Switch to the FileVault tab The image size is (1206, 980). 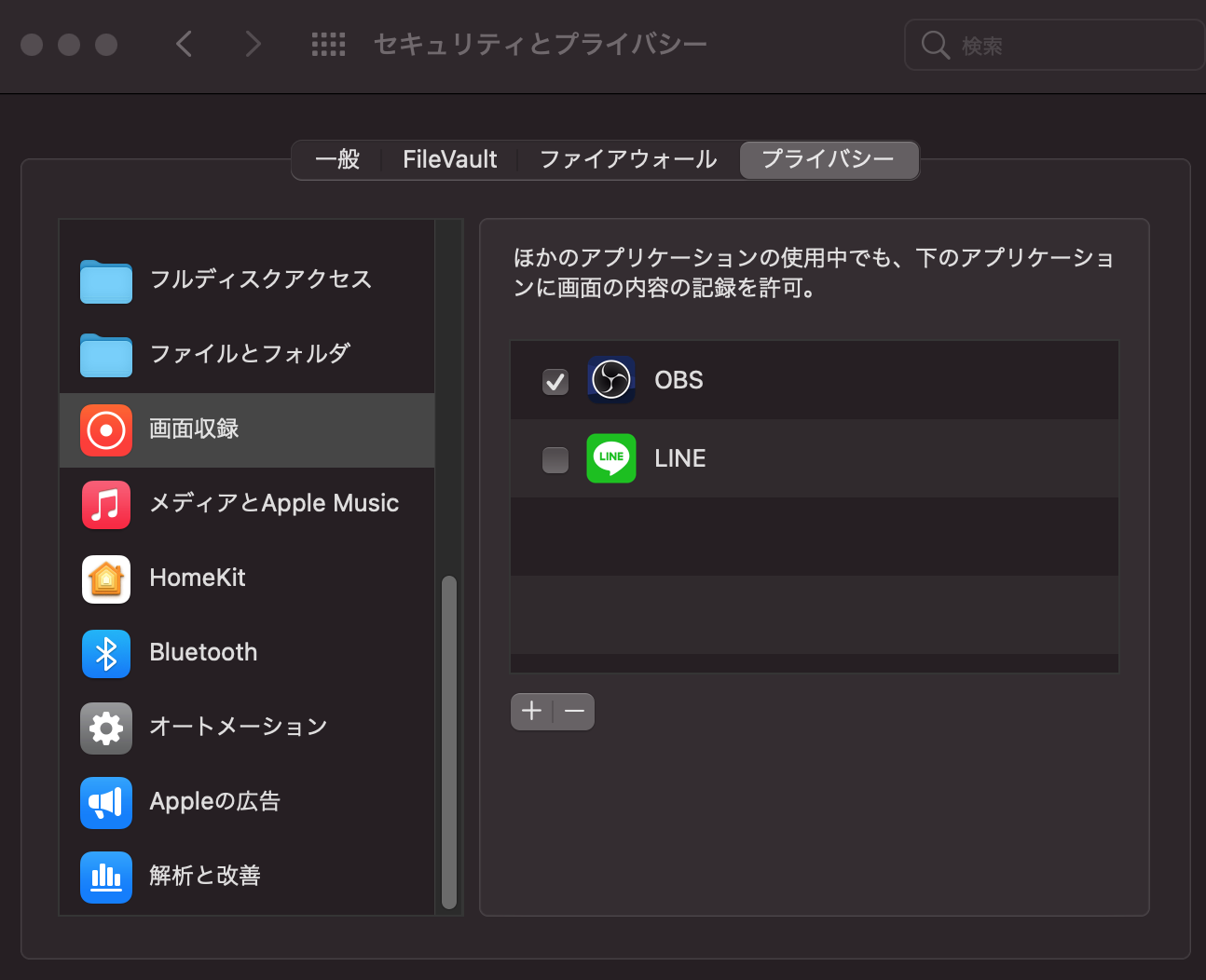point(450,159)
